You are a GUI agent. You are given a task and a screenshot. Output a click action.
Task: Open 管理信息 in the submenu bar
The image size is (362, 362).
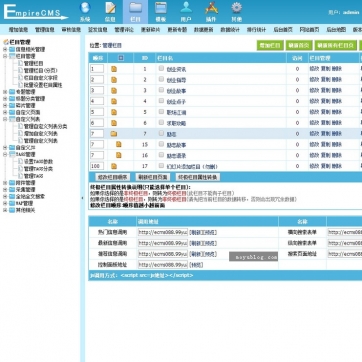coord(45,30)
